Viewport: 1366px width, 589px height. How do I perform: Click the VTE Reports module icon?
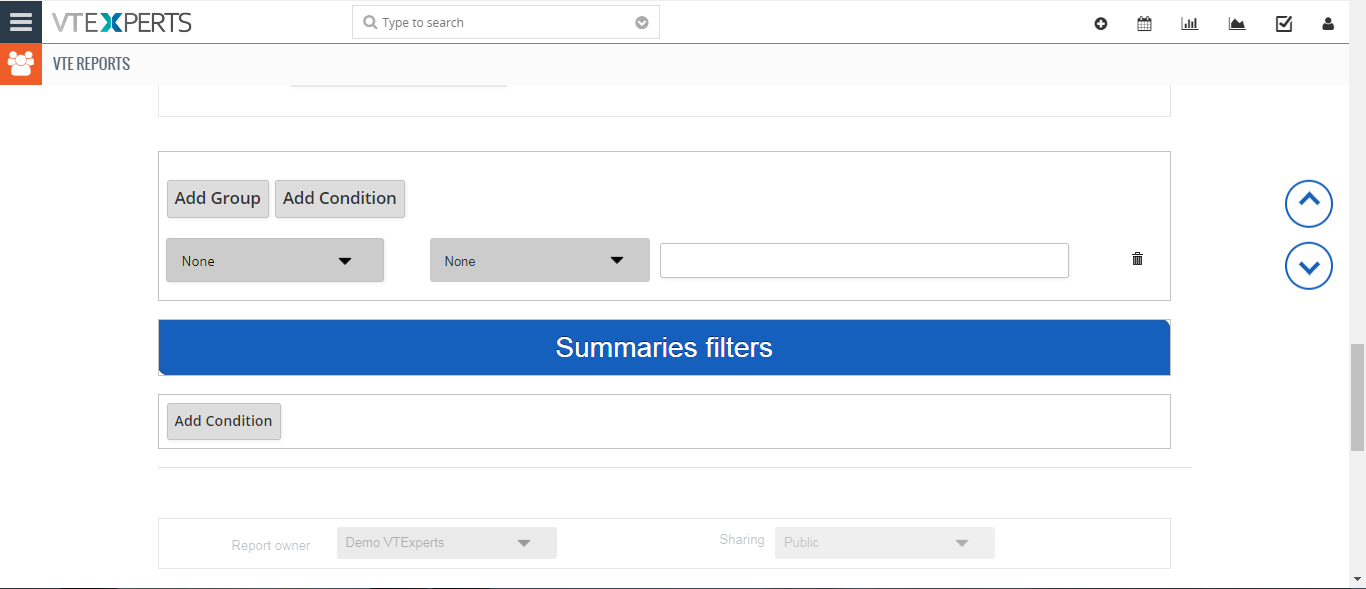[21, 64]
